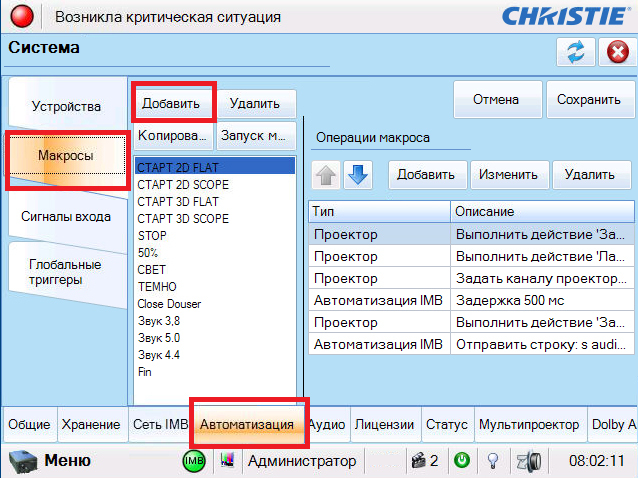The height and width of the screenshot is (478, 638).
Task: Switch to the Общие tab
Action: point(29,424)
